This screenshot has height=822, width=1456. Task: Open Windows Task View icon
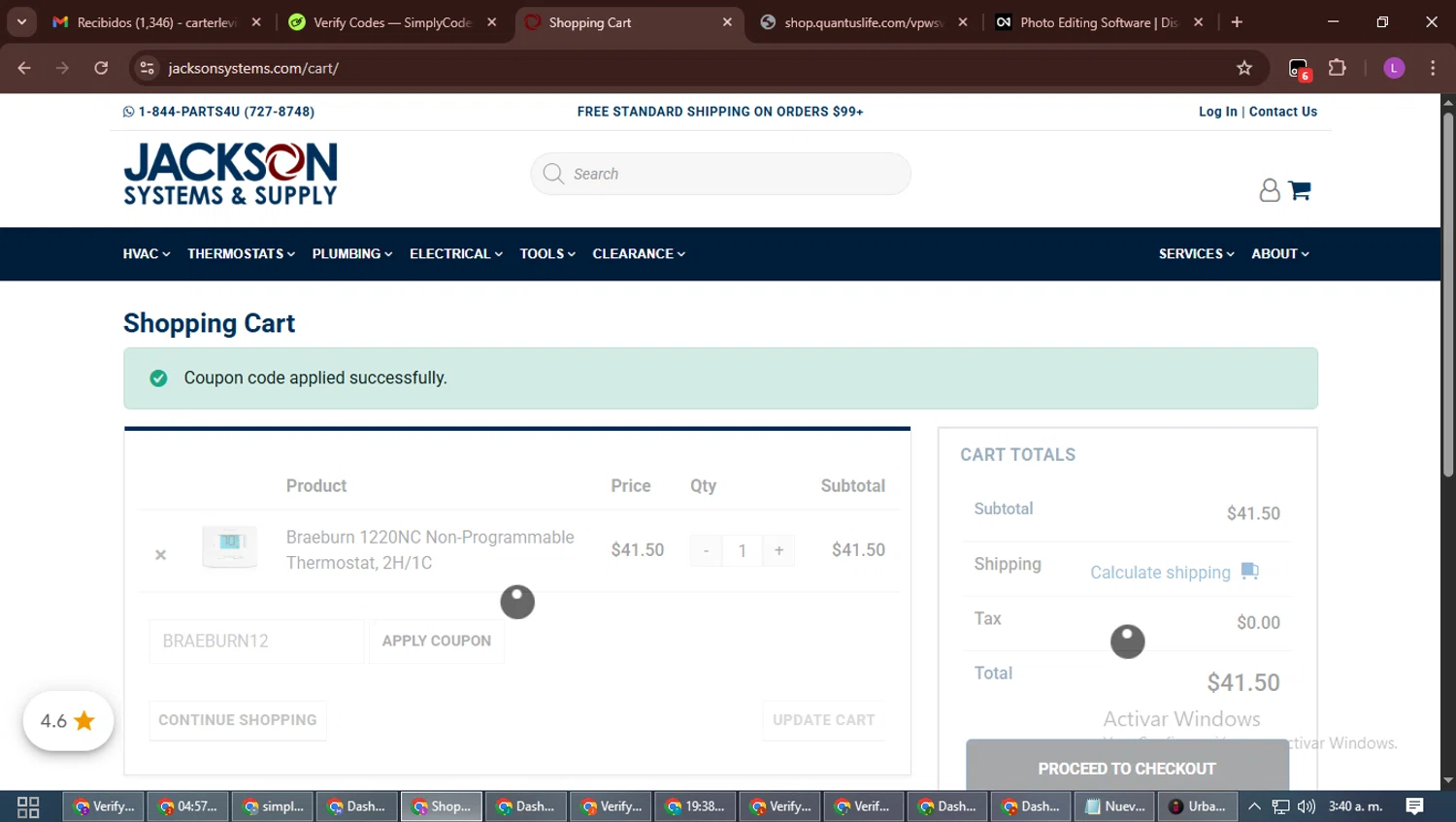pos(28,806)
